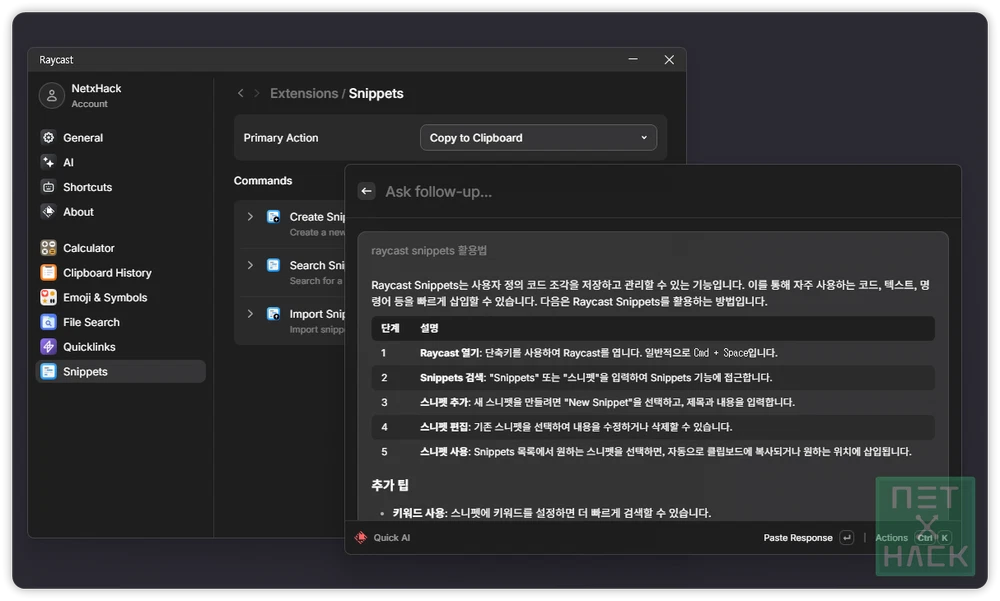The height and width of the screenshot is (601, 1000).
Task: Click table row 5 스니펫 사용
Action: click(x=653, y=452)
